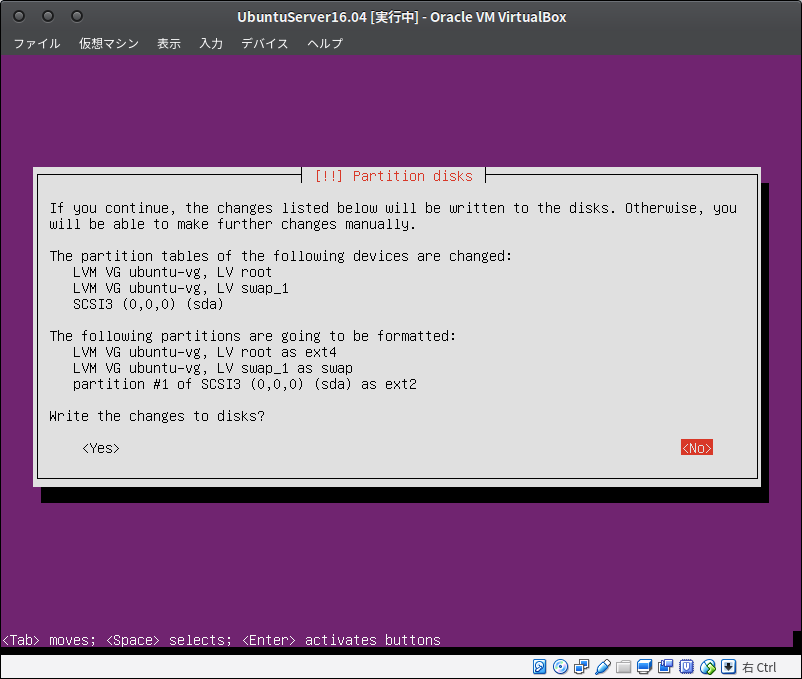Viewport: 802px width, 679px height.
Task: Click 'partition #1 of SCSI3' as ext2 line
Action: click(244, 384)
